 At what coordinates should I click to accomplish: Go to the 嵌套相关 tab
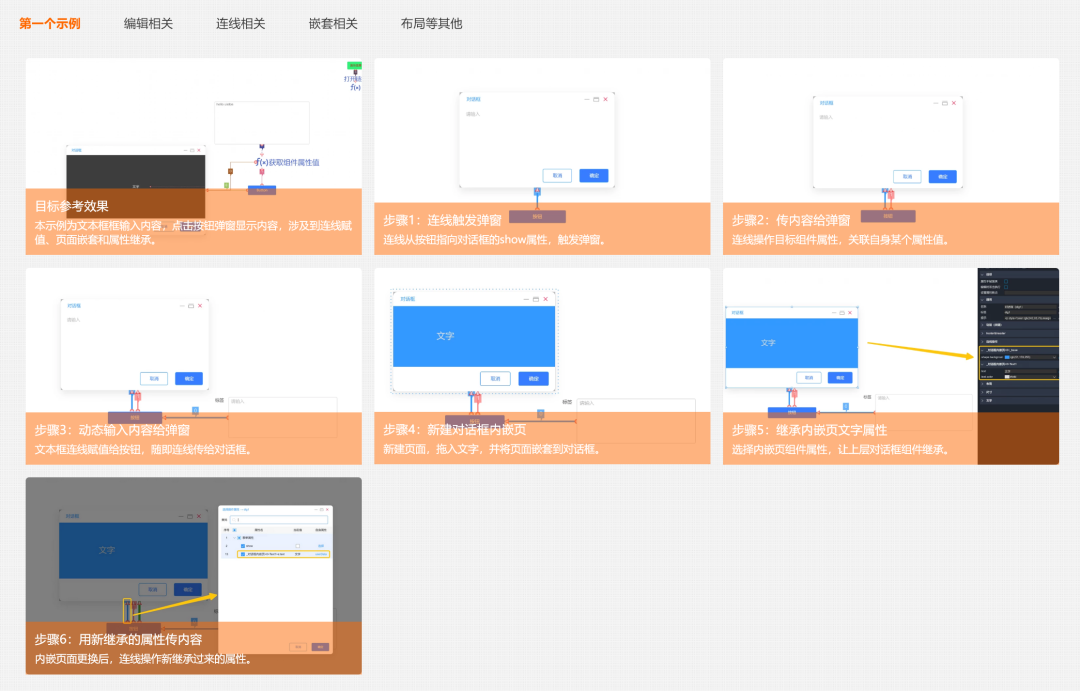point(333,23)
